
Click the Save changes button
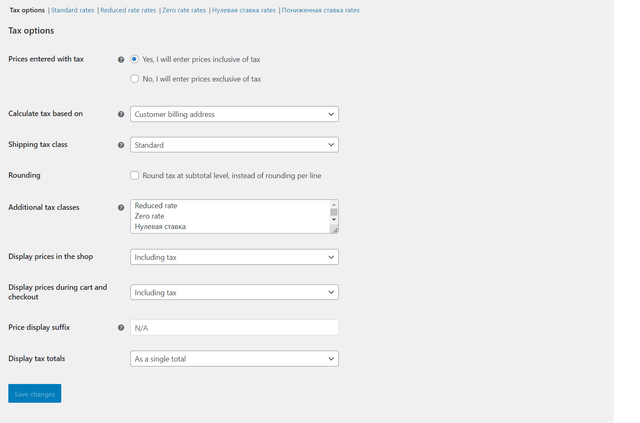pyautogui.click(x=35, y=393)
